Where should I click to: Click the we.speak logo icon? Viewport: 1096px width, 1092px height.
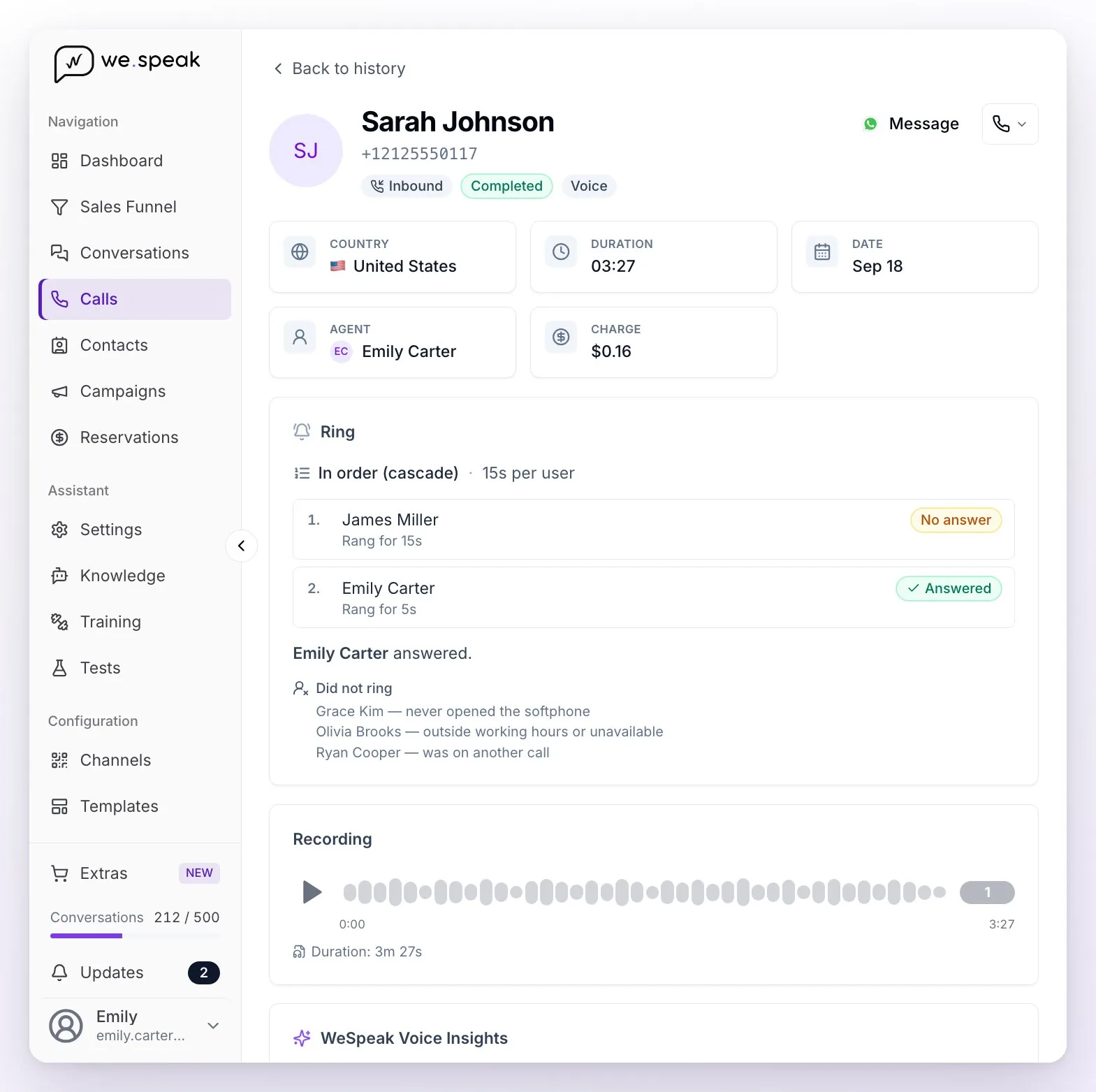pyautogui.click(x=73, y=64)
